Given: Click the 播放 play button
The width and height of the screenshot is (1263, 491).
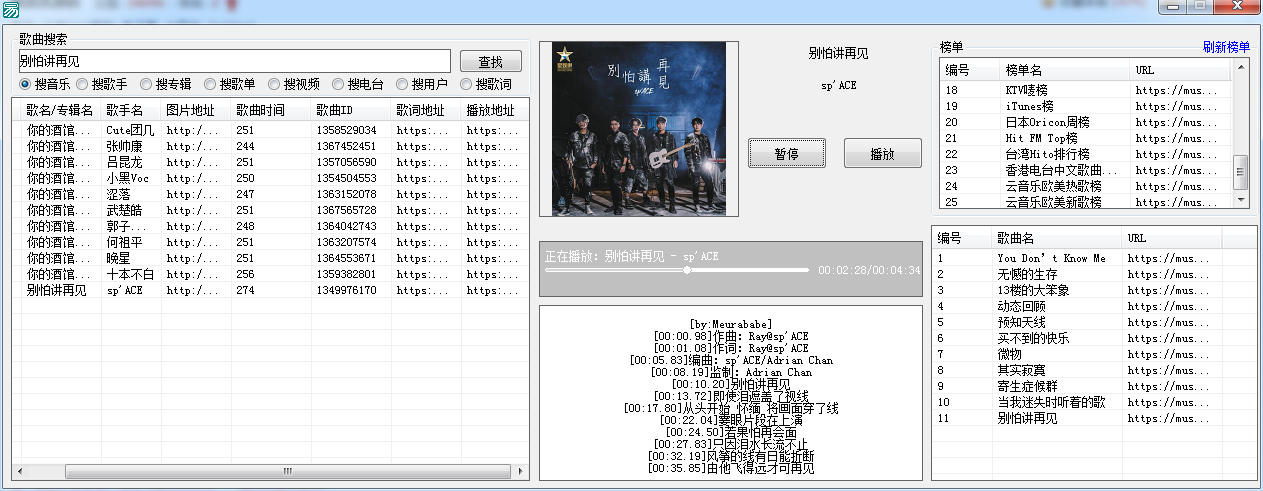Looking at the screenshot, I should pyautogui.click(x=882, y=154).
